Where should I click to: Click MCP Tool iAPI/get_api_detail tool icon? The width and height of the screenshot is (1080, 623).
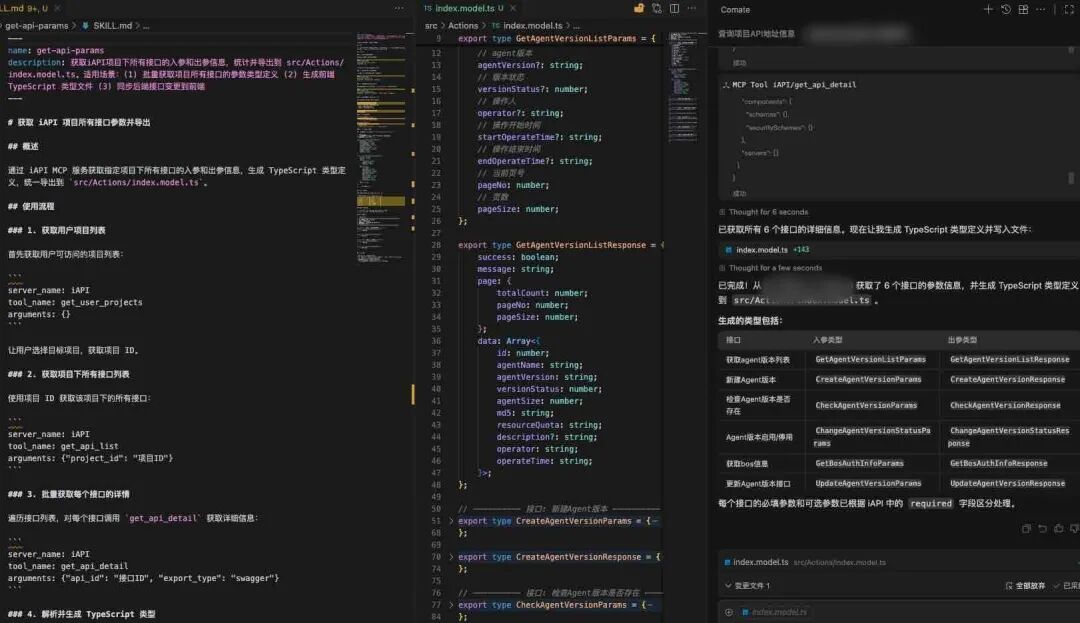pyautogui.click(x=725, y=85)
